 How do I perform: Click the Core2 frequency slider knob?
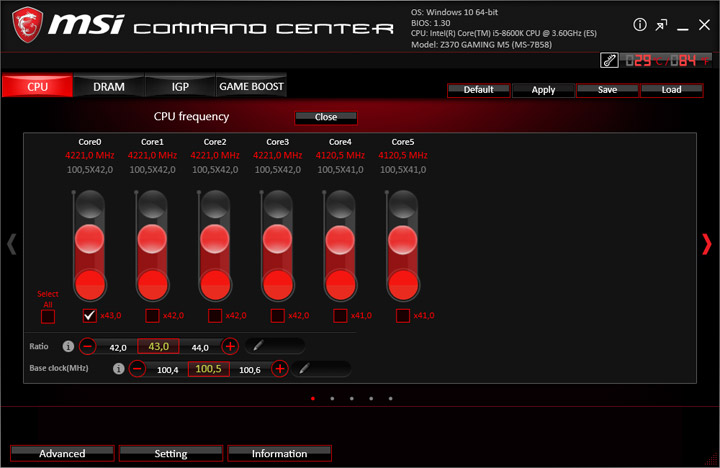[x=215, y=239]
